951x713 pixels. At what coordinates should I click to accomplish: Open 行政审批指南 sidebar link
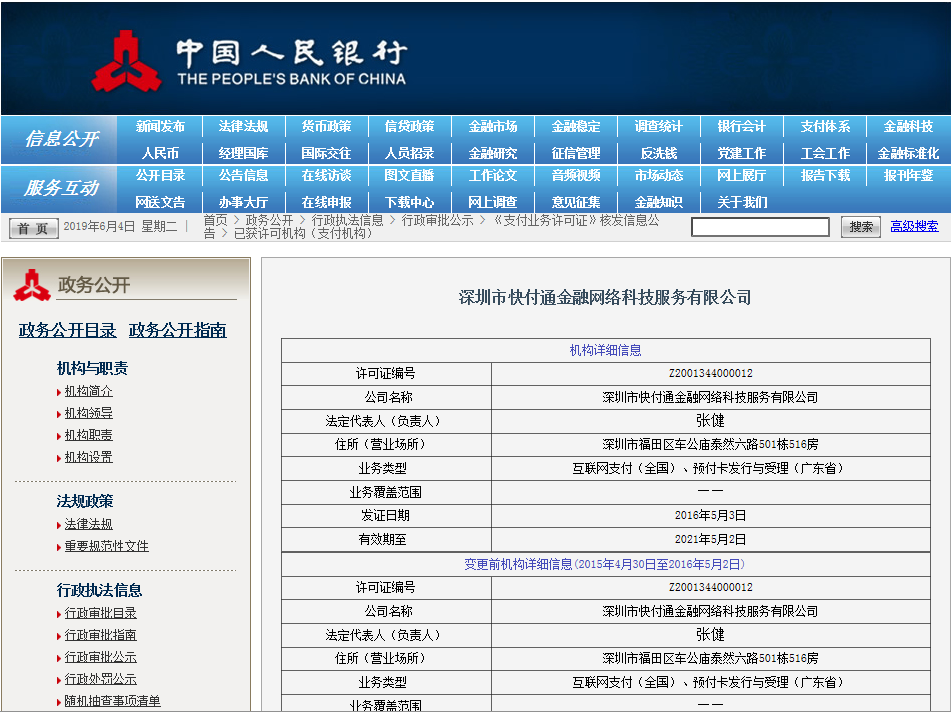coord(101,635)
